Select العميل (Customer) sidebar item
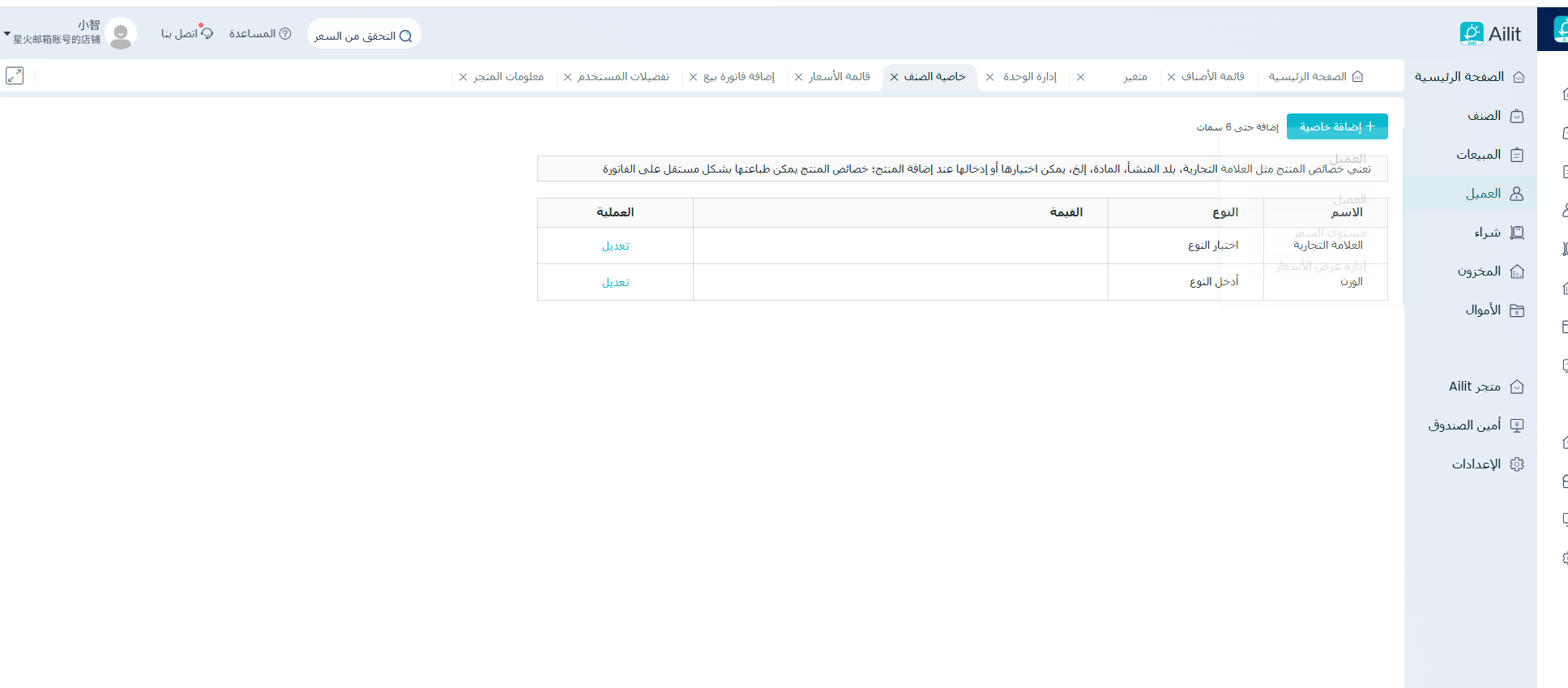Image resolution: width=1568 pixels, height=688 pixels. coord(1483,194)
